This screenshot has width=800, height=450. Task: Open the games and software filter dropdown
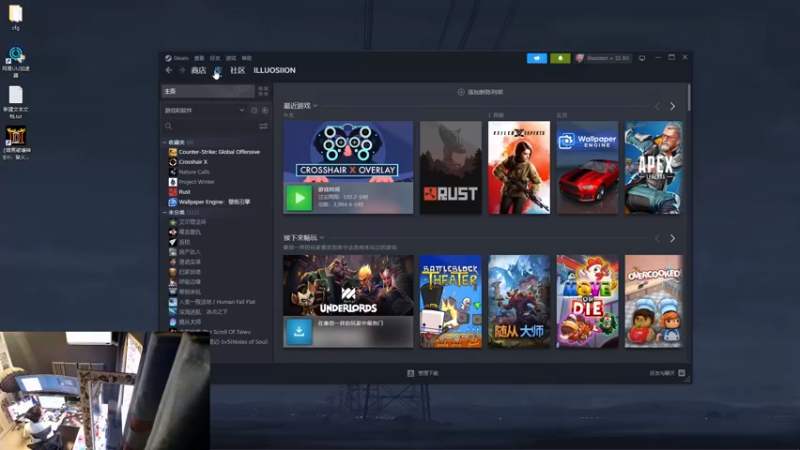point(204,110)
